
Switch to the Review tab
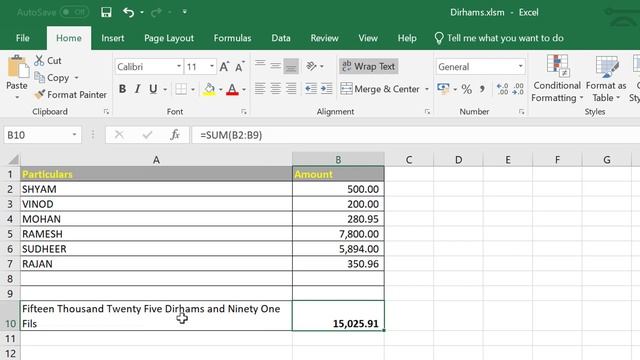tap(324, 38)
